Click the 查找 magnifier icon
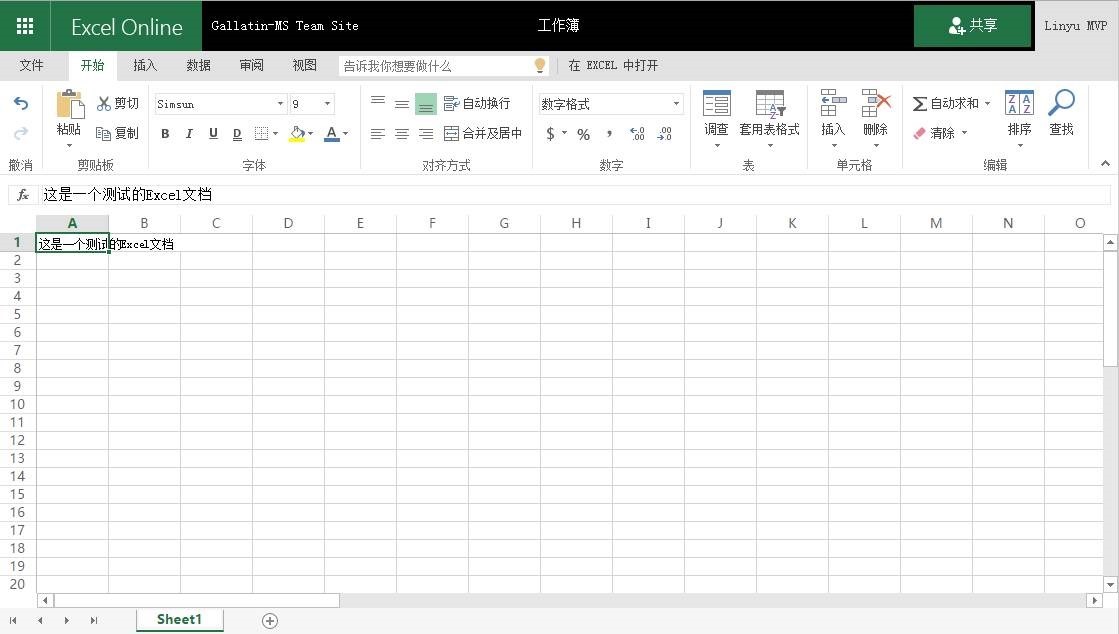Image resolution: width=1119 pixels, height=634 pixels. [1061, 103]
